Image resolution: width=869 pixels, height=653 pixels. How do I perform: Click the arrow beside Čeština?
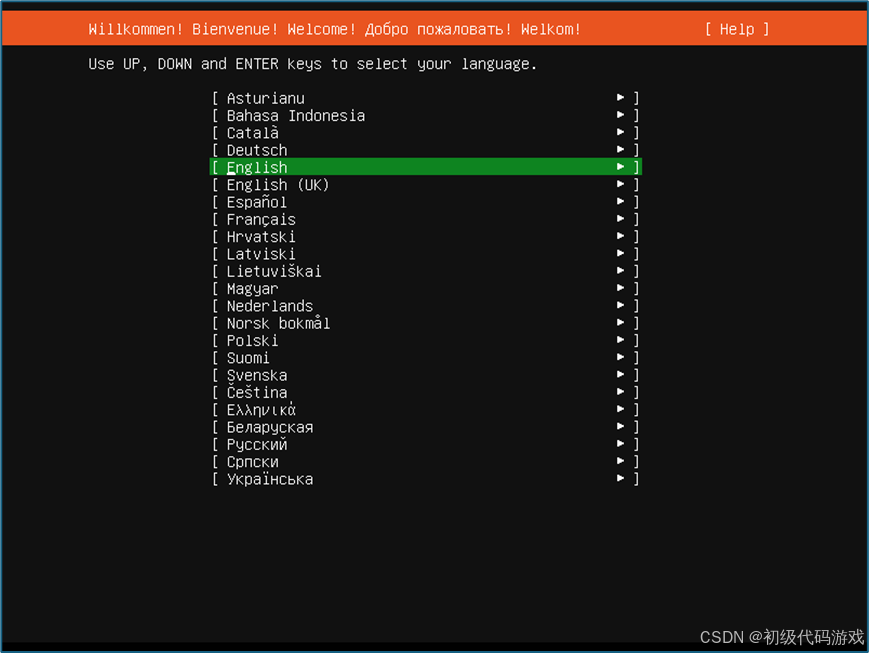620,391
